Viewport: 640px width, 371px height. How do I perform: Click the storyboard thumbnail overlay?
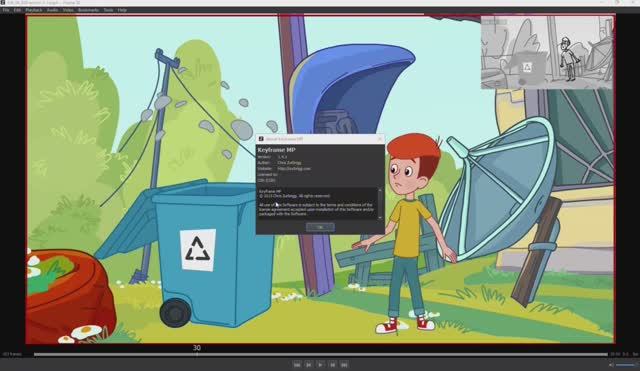(547, 52)
